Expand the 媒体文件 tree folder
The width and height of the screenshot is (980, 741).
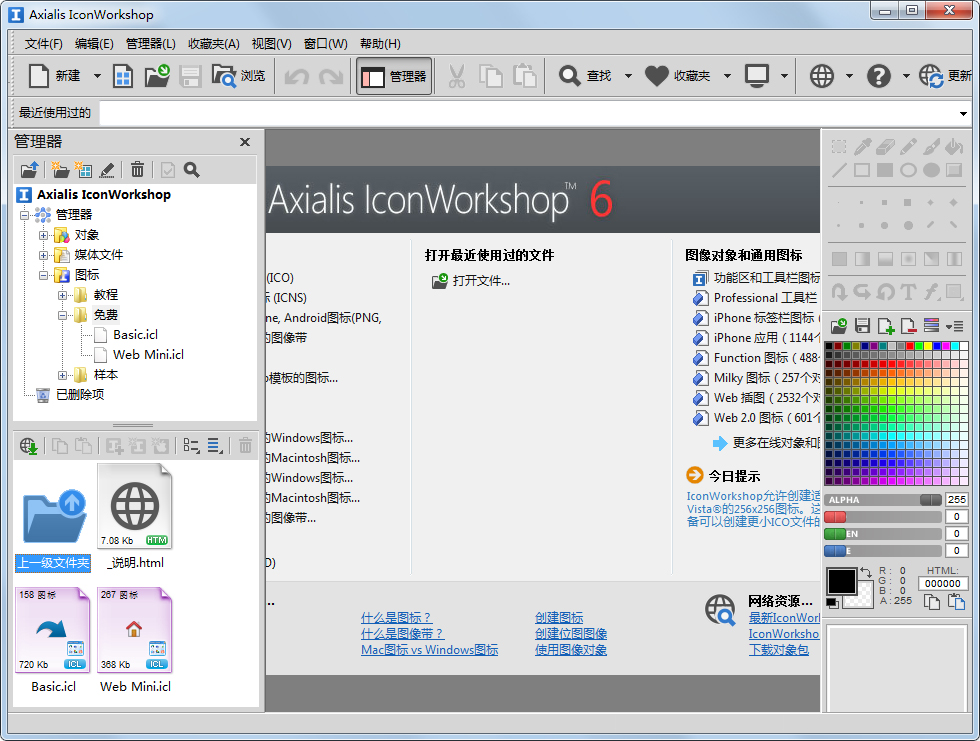coord(43,256)
